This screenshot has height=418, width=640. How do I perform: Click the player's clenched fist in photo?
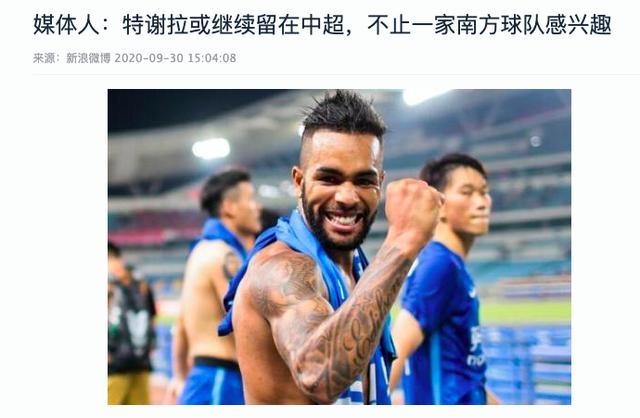pyautogui.click(x=412, y=206)
